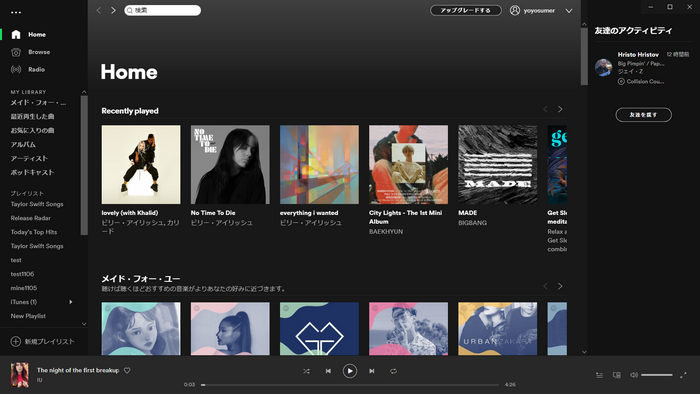The image size is (700, 394).
Task: Save song with the heart icon
Action: (127, 370)
